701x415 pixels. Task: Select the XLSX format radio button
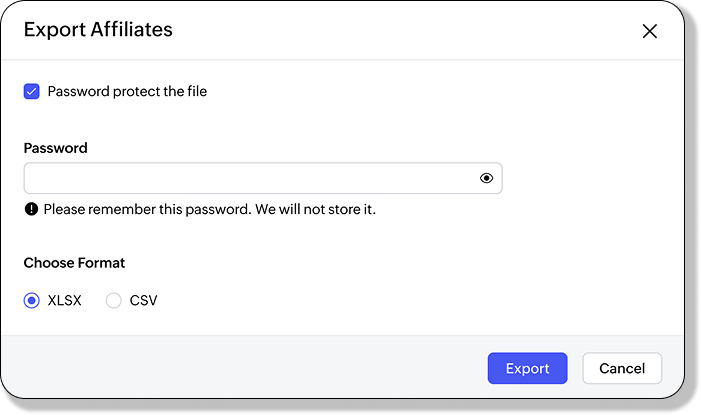pyautogui.click(x=32, y=300)
